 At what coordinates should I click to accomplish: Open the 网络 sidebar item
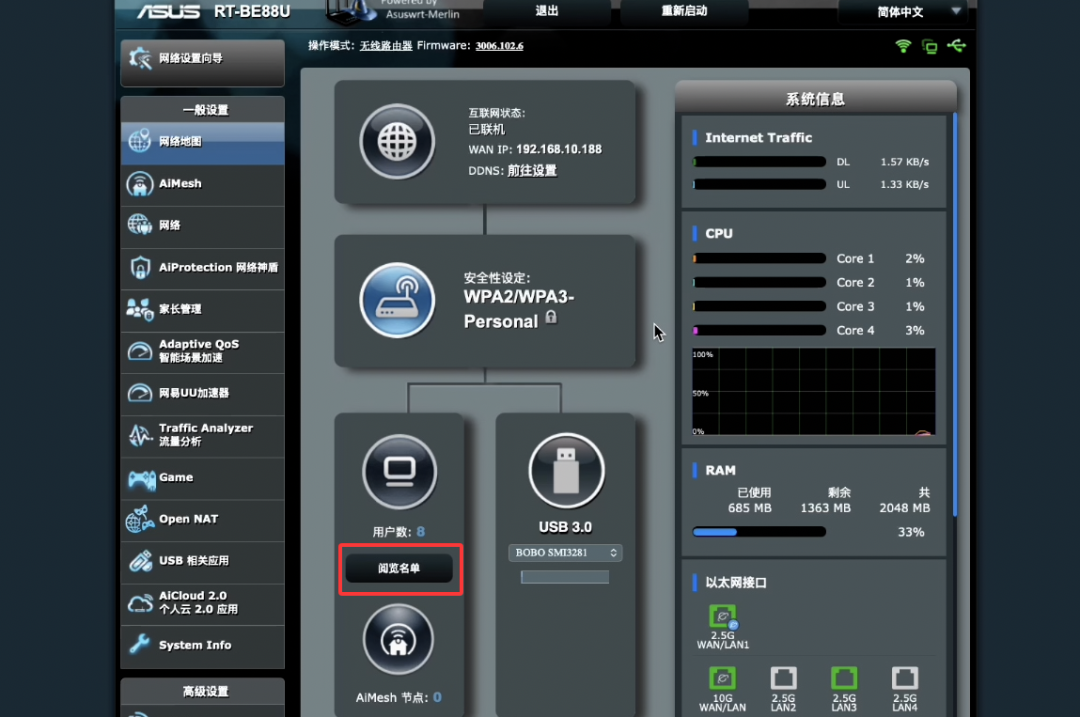pos(202,226)
